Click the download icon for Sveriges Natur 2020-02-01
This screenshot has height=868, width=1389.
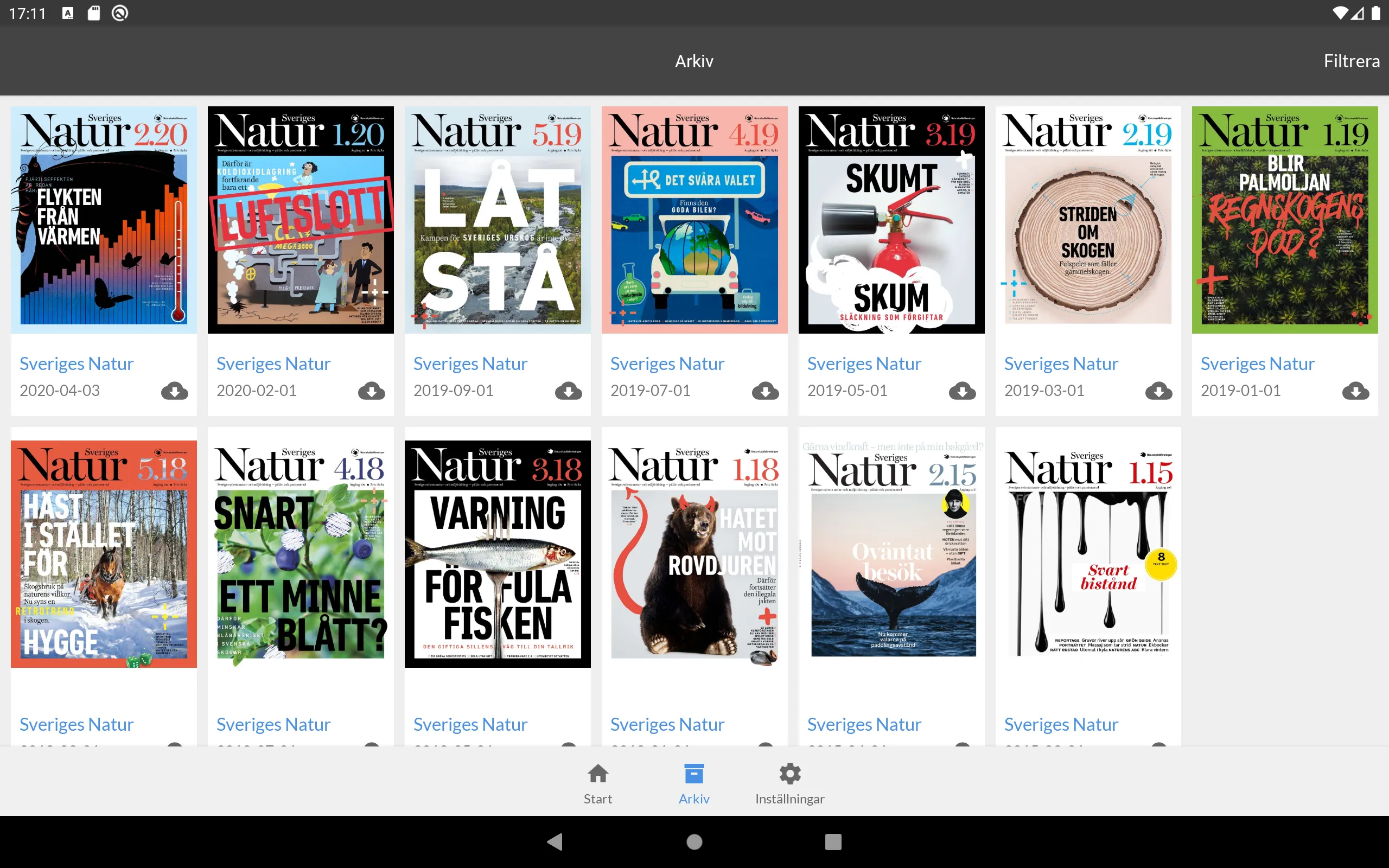[x=370, y=391]
